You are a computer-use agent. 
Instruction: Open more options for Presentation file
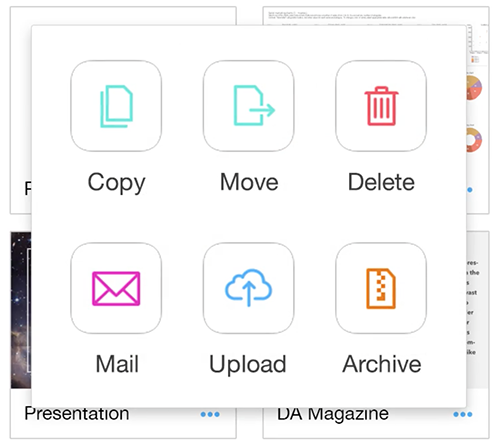[210, 414]
